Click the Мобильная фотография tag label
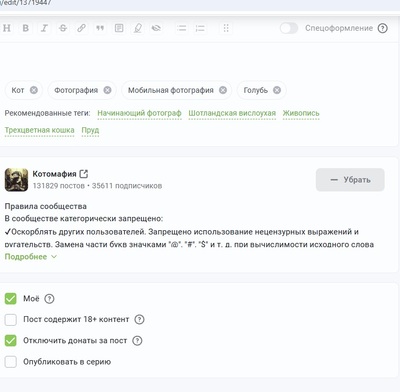Screen dimensions: 400x392 tap(171, 90)
